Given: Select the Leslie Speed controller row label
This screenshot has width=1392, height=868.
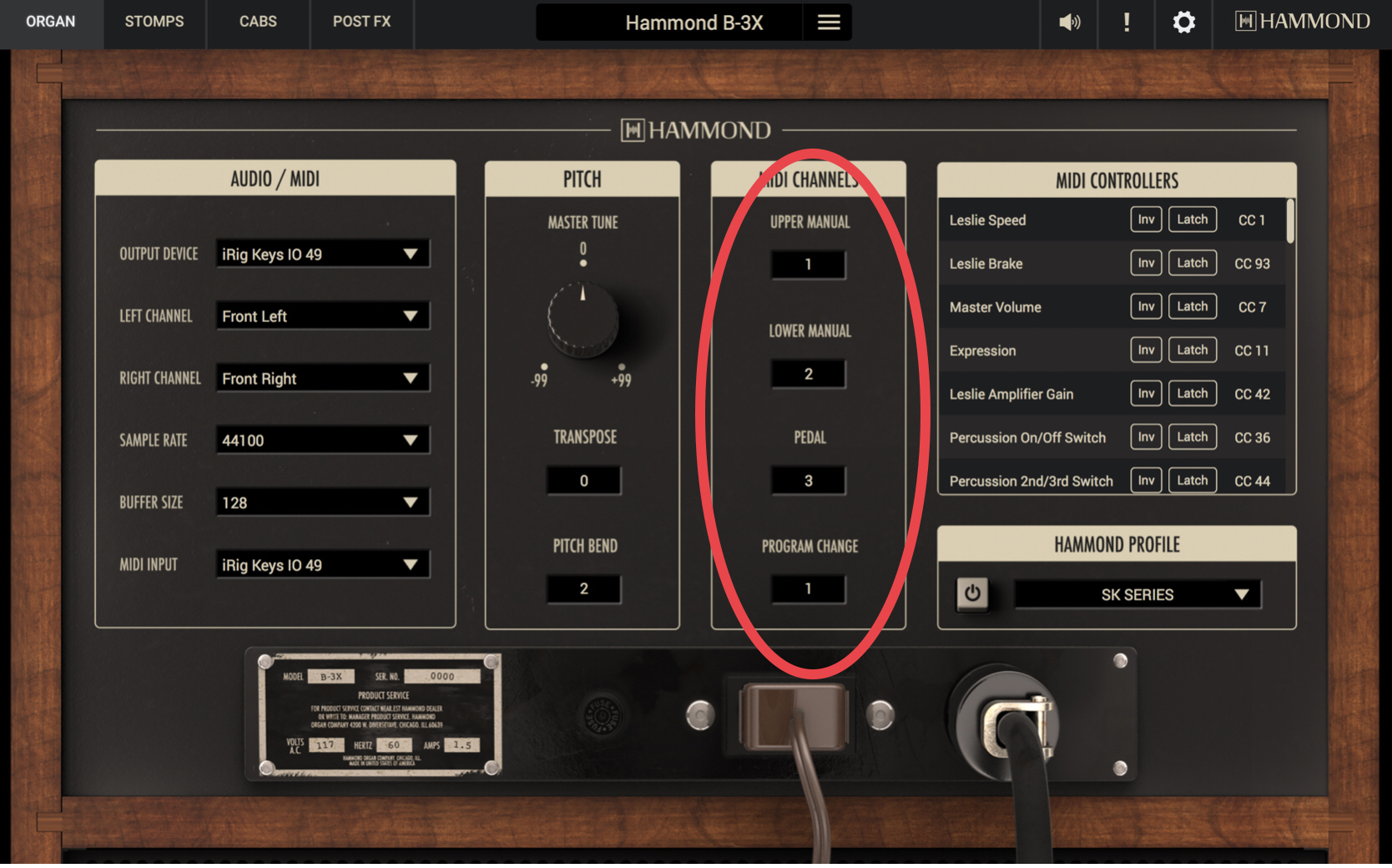Looking at the screenshot, I should pos(987,220).
